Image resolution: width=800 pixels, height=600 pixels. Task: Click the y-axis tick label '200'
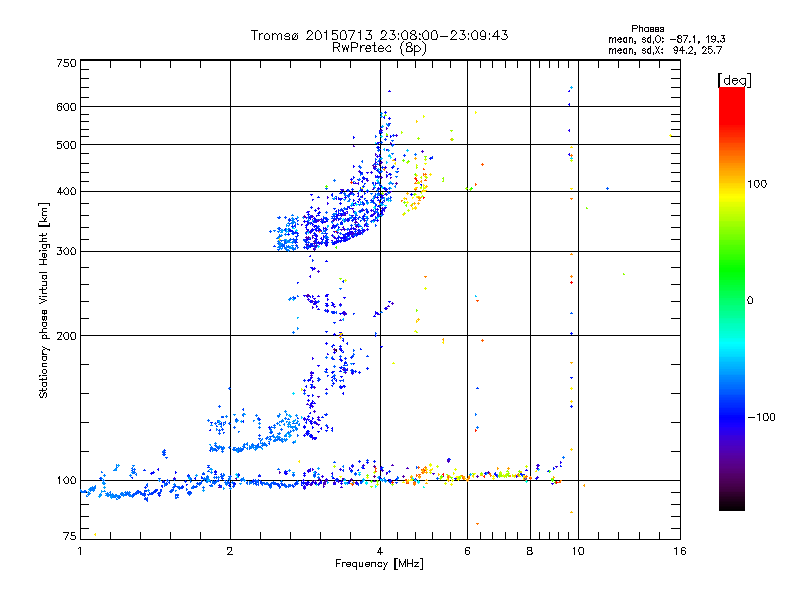click(x=66, y=336)
